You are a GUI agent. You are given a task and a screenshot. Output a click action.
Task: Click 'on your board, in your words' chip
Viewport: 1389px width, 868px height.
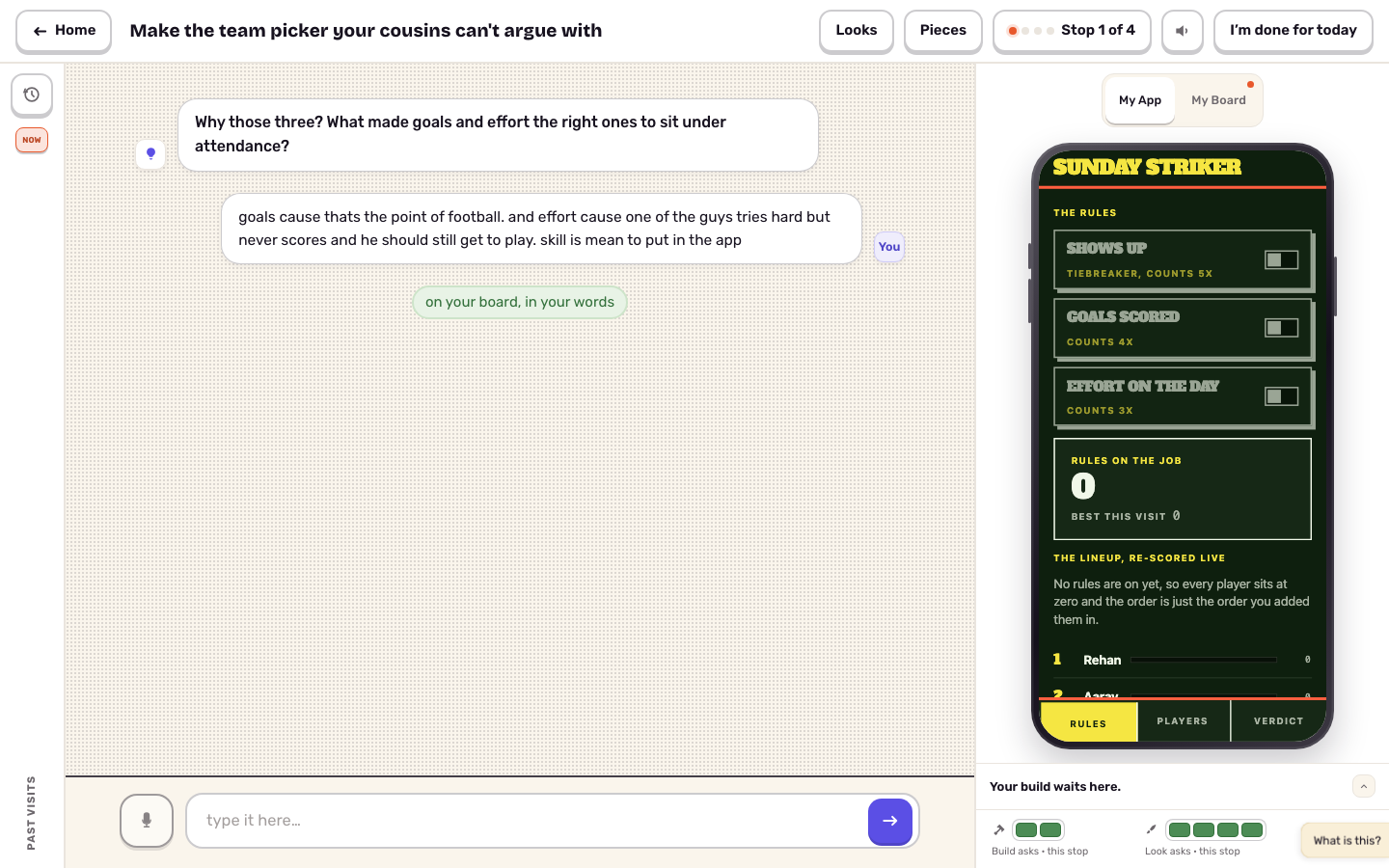(x=520, y=302)
